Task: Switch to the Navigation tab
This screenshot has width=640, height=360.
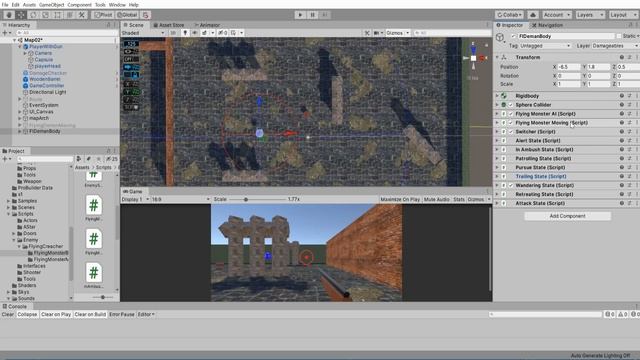Action: [x=547, y=25]
